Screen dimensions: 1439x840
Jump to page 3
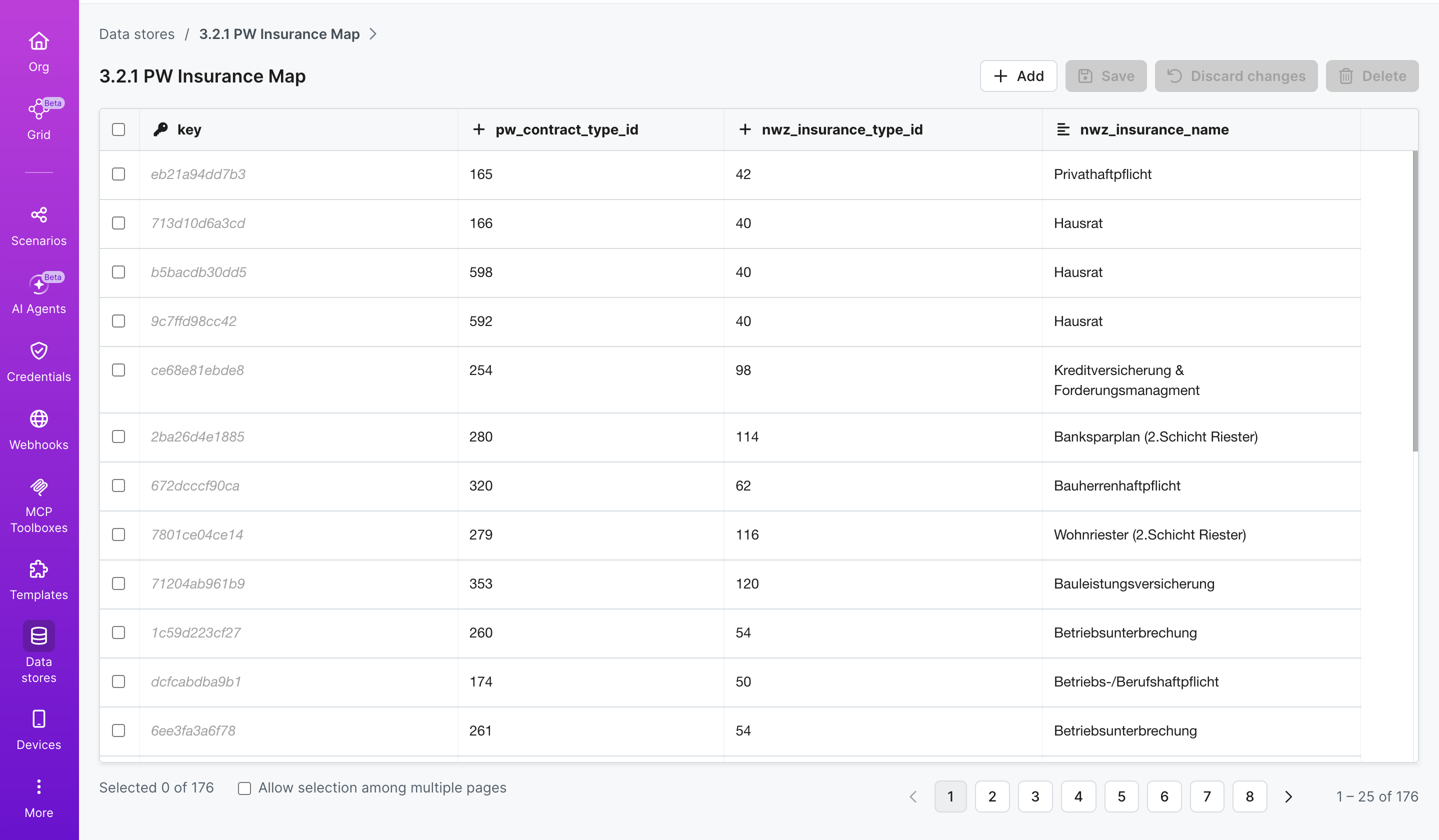point(1035,796)
